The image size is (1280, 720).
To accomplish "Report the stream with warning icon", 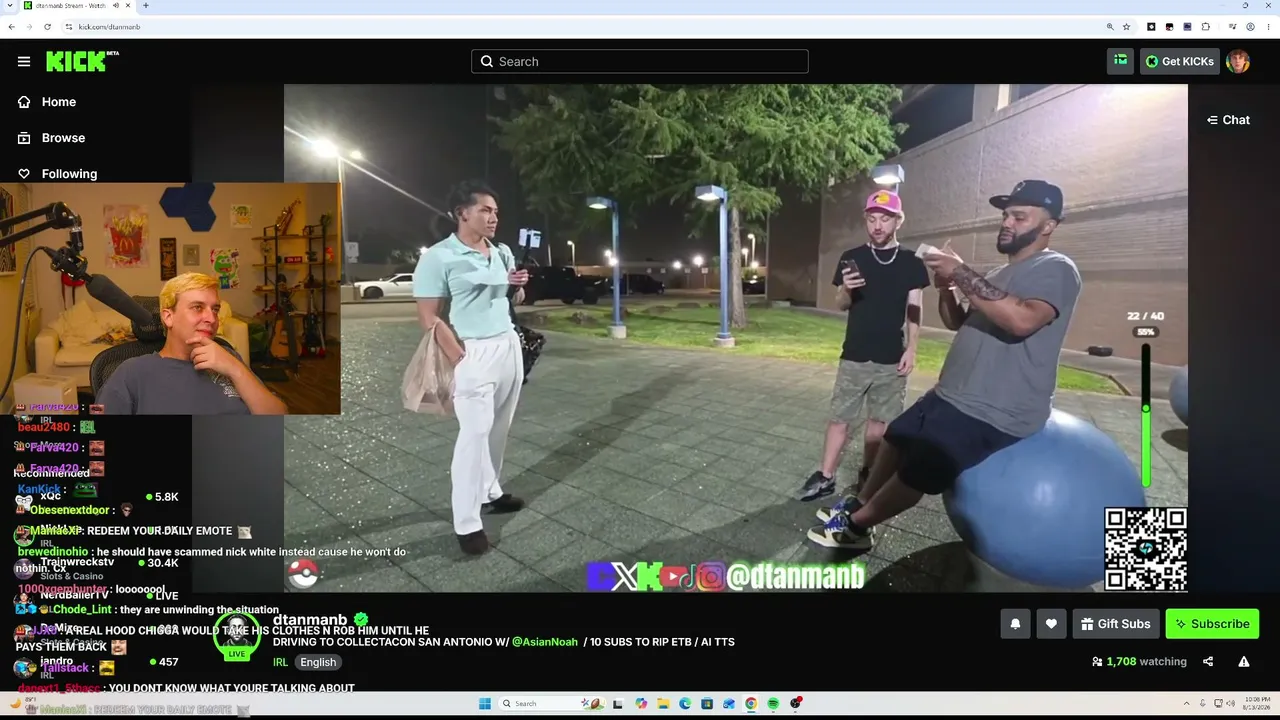I will (x=1244, y=661).
